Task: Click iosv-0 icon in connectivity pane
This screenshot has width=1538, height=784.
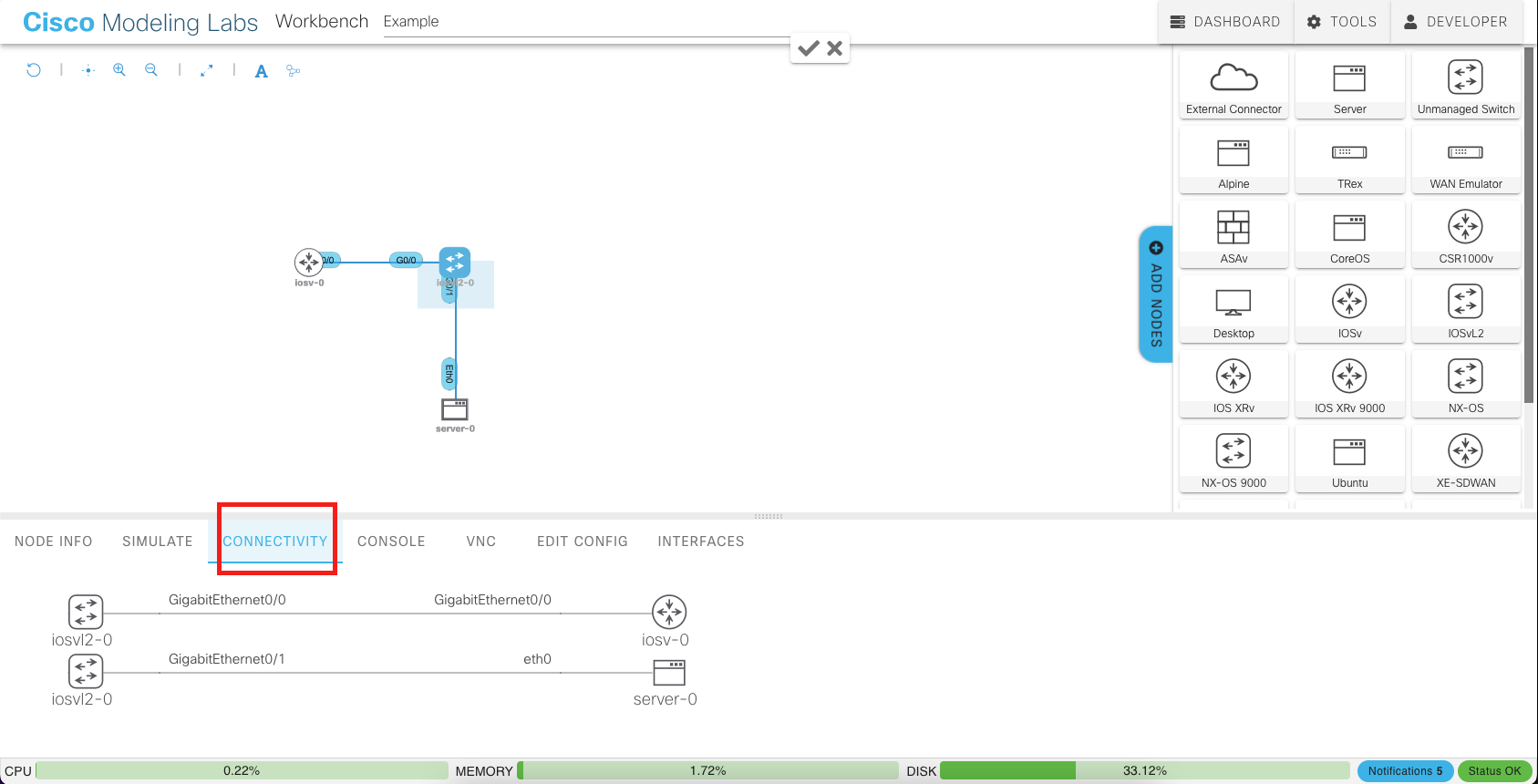Action: point(669,612)
